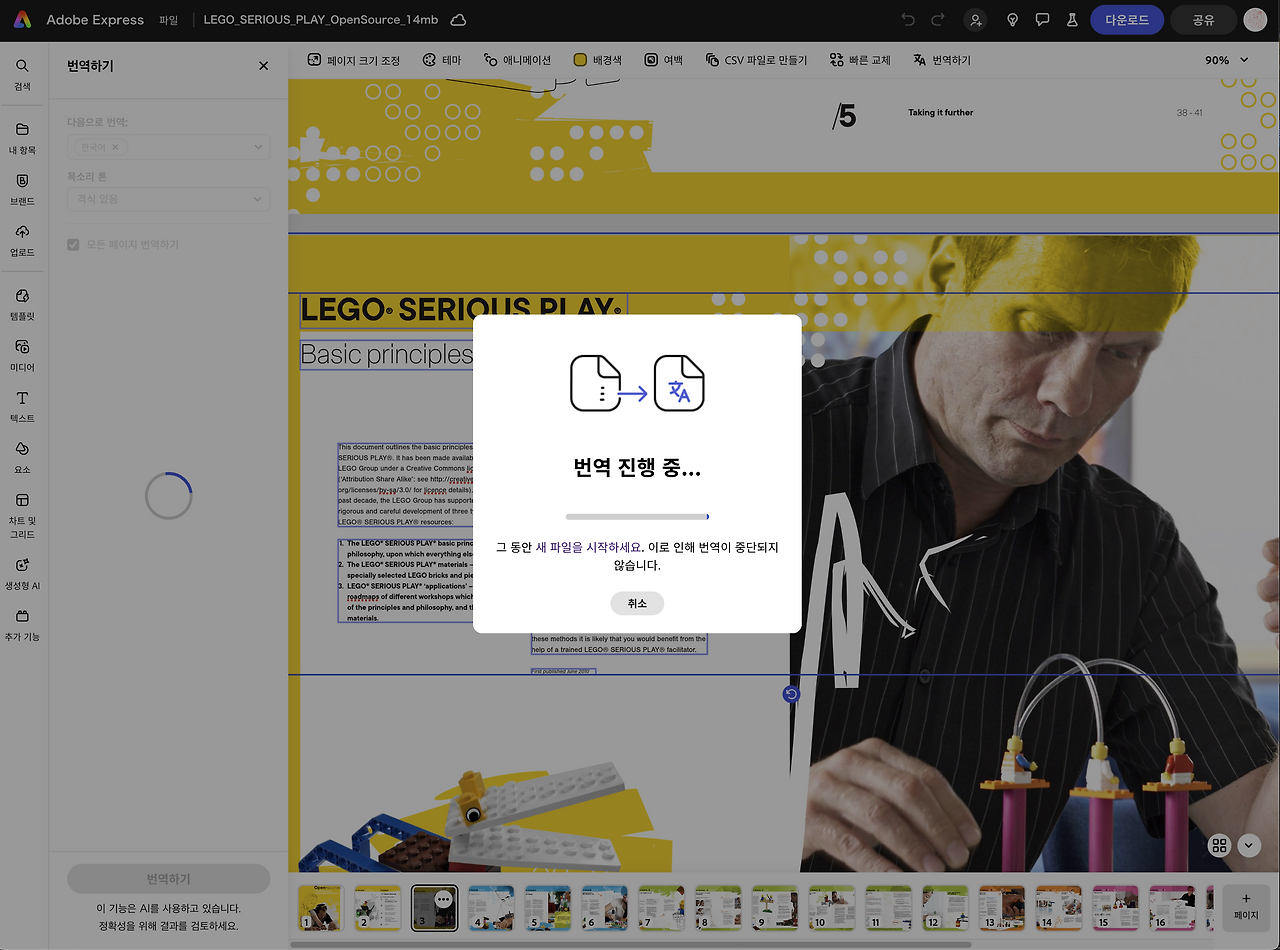
Task: Open the 미디어 media panel
Action: click(x=22, y=355)
